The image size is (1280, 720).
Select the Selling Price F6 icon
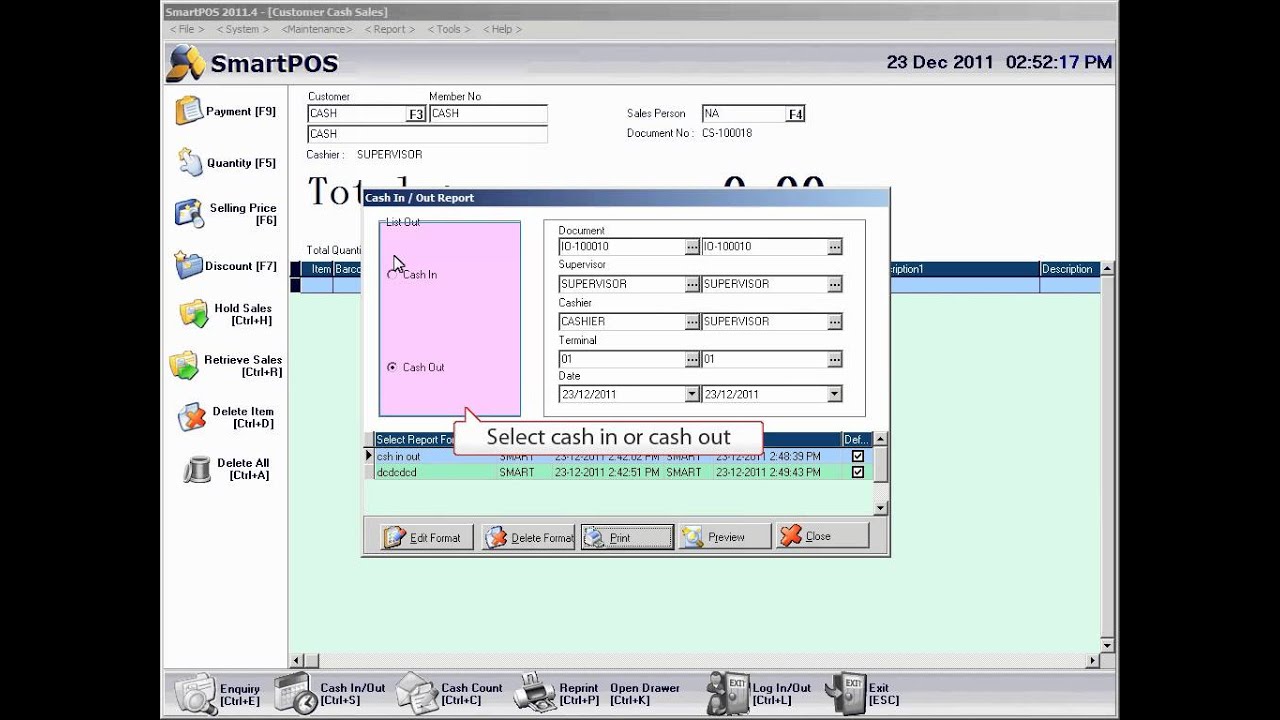189,213
